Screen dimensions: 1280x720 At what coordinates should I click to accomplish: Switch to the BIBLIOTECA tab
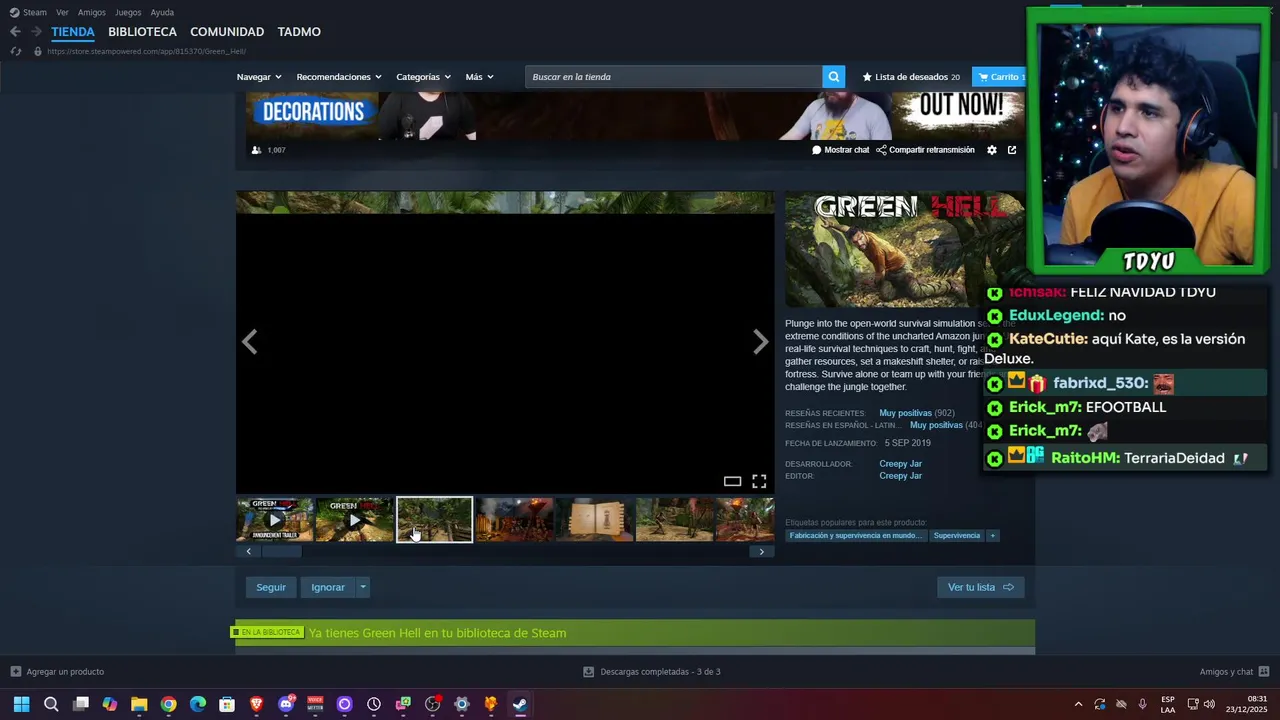[142, 32]
